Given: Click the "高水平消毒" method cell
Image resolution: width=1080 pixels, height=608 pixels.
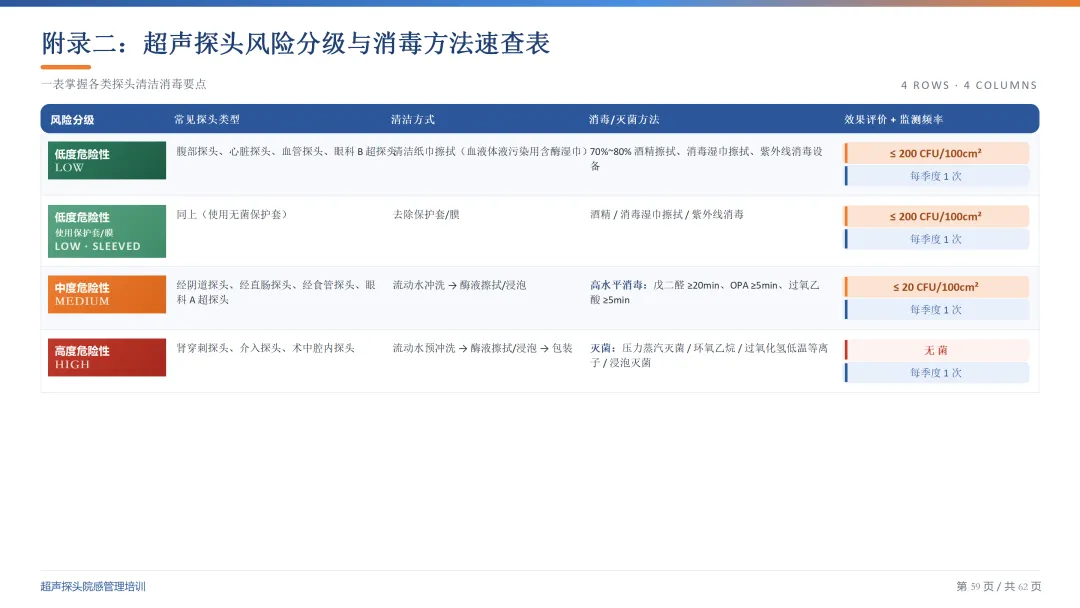Looking at the screenshot, I should pyautogui.click(x=705, y=292).
